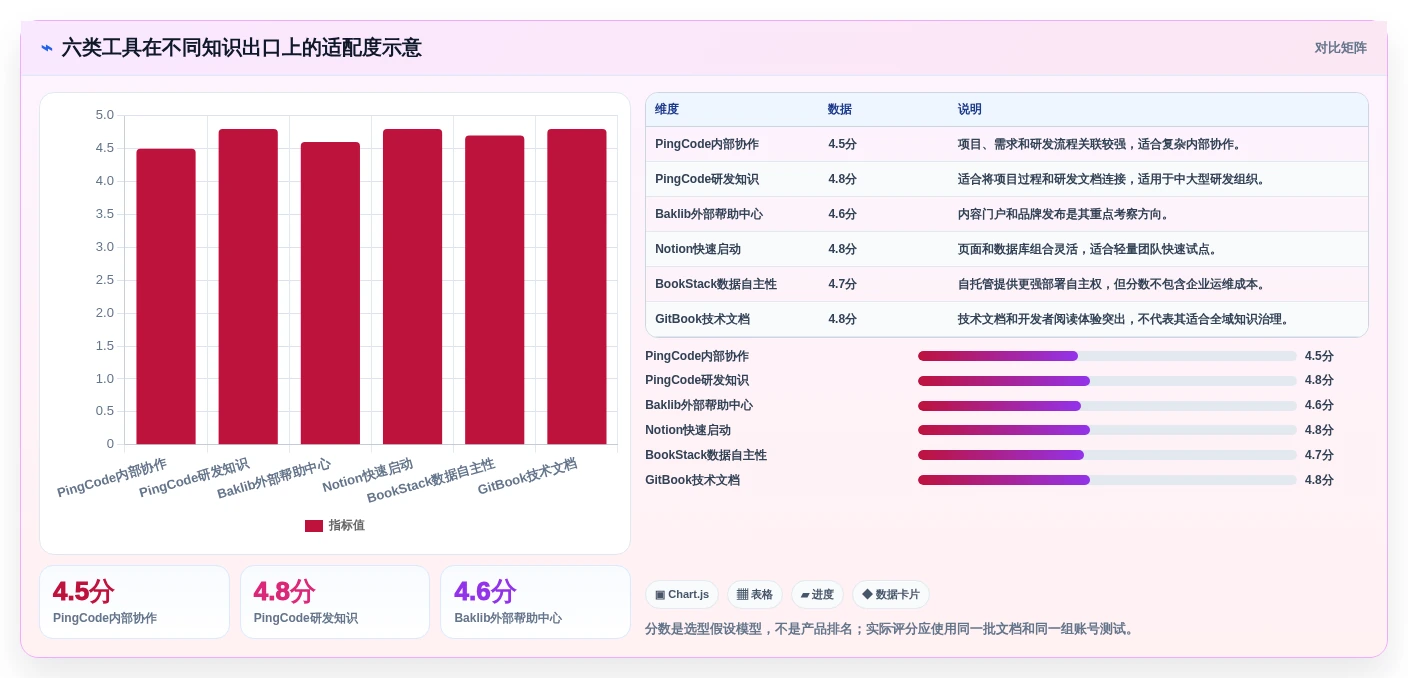Image resolution: width=1408 pixels, height=678 pixels.
Task: Click the BookStack数据自主性 chart bar
Action: 494,290
